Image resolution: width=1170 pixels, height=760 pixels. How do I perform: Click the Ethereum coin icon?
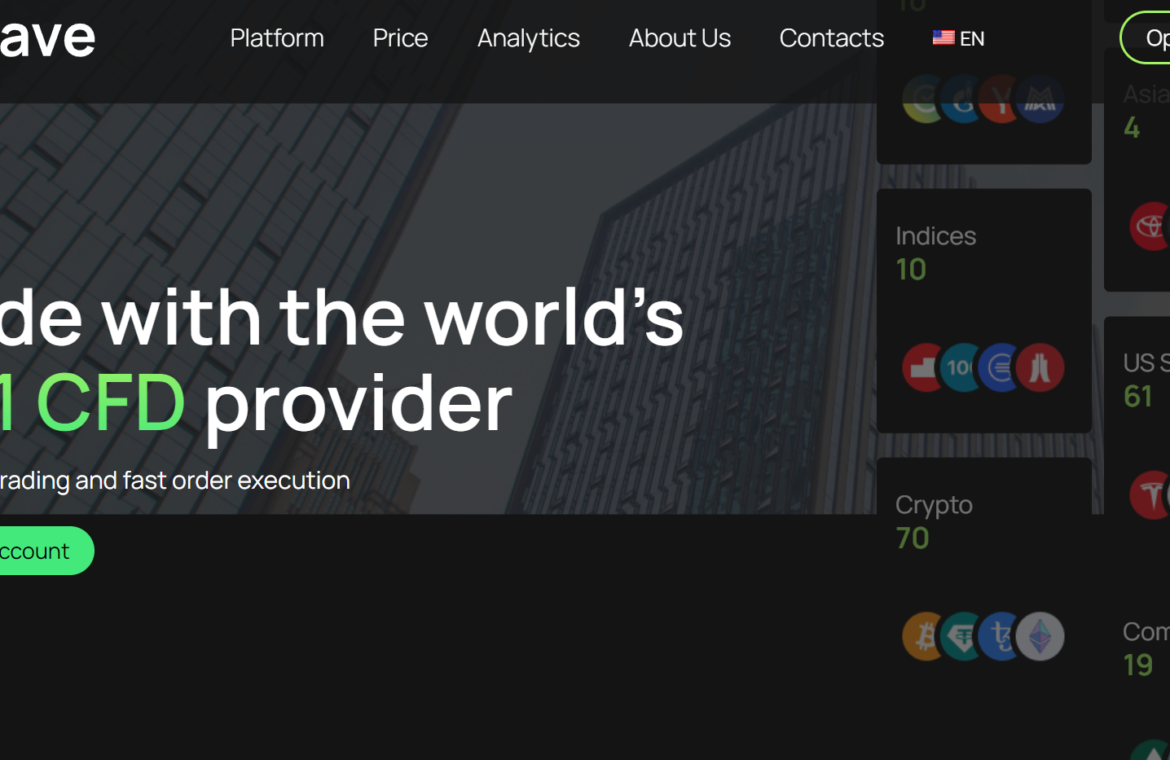1041,636
